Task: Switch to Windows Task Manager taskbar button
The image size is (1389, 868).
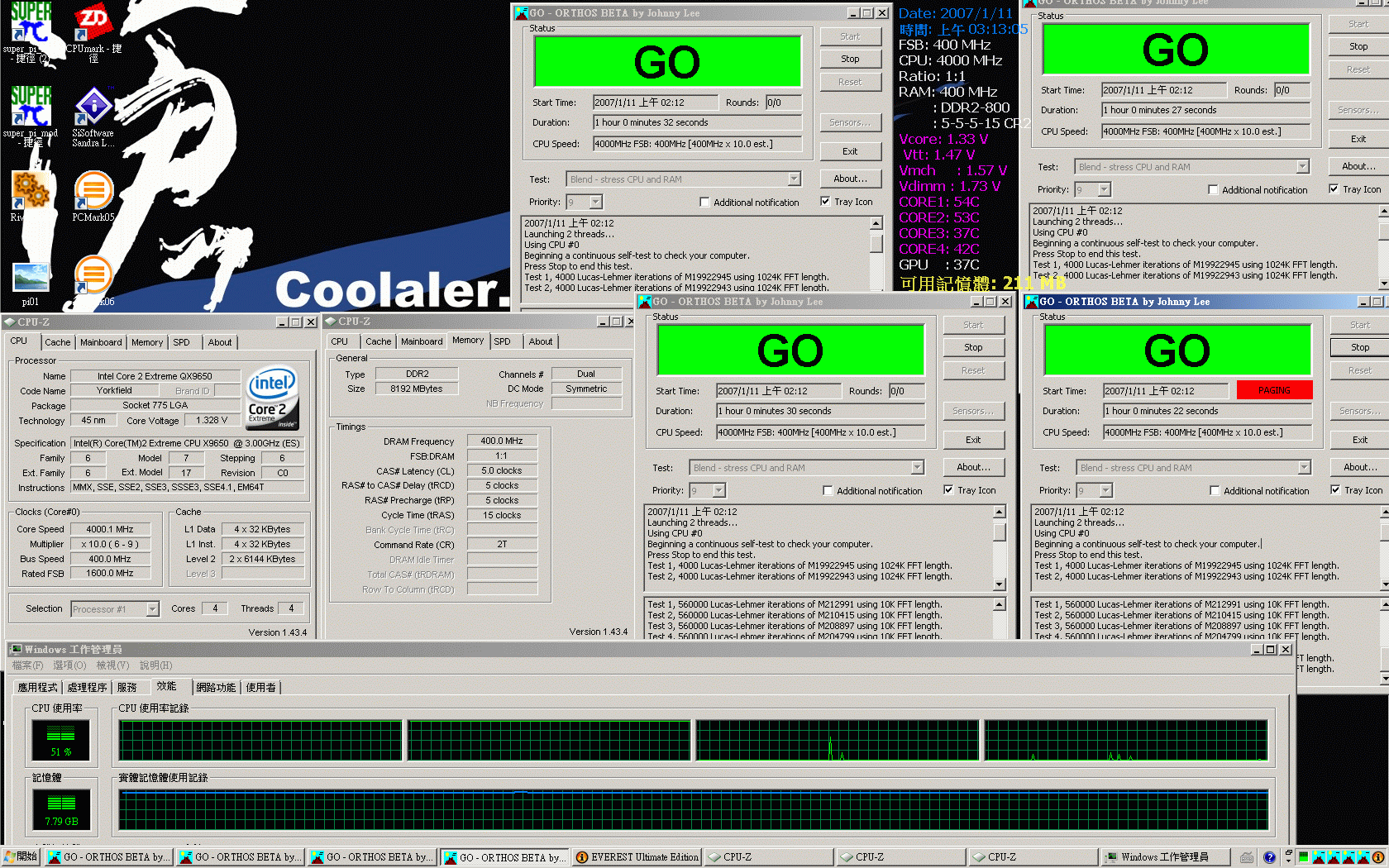Action: click(1164, 857)
